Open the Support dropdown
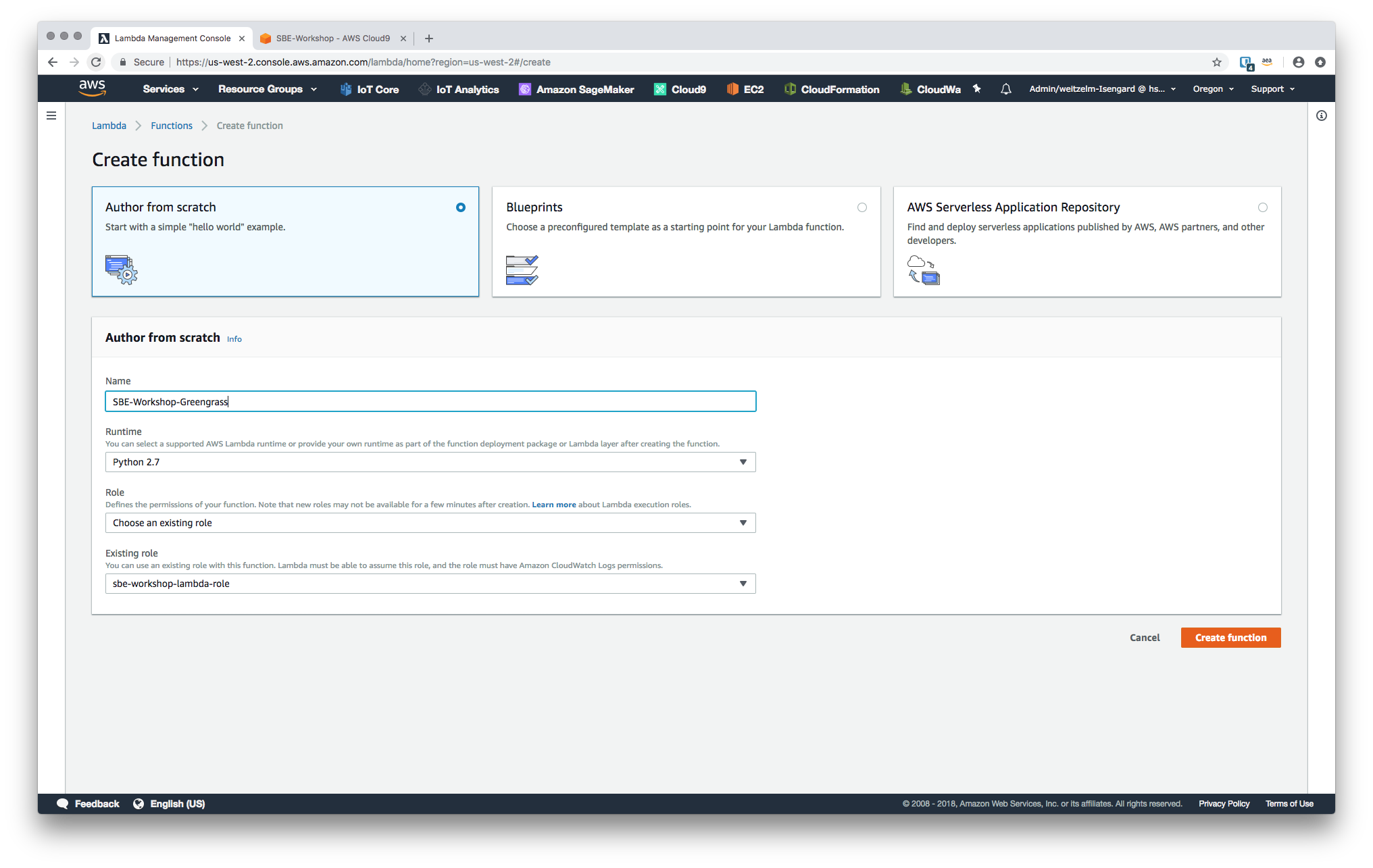The height and width of the screenshot is (868, 1373). point(1273,89)
